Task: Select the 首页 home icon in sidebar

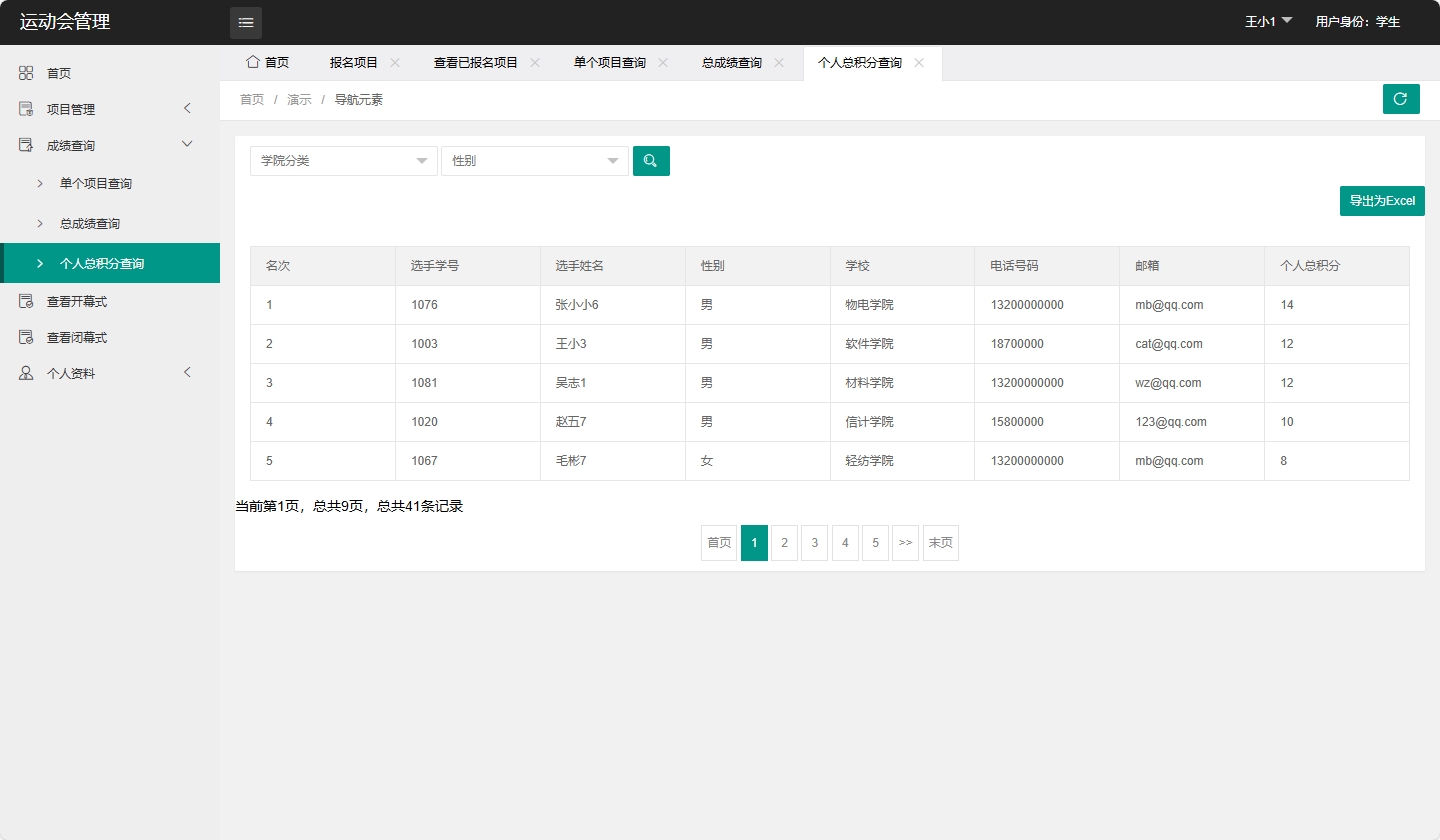Action: [26, 72]
